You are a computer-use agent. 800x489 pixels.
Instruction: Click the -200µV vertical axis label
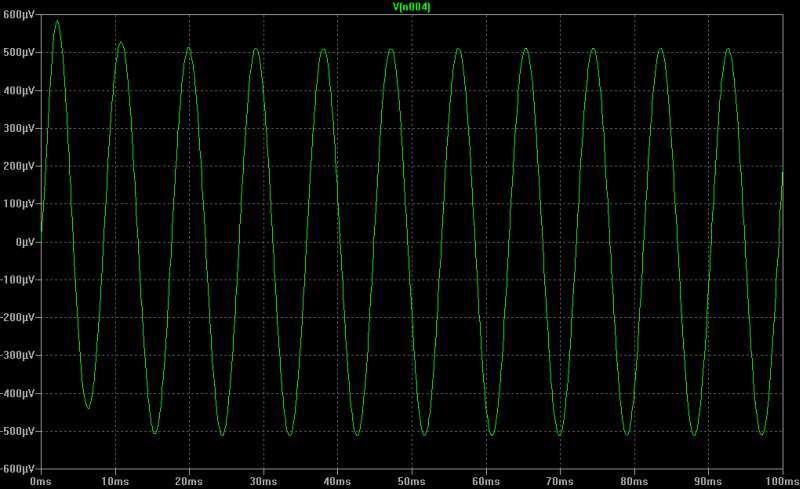tap(17, 317)
